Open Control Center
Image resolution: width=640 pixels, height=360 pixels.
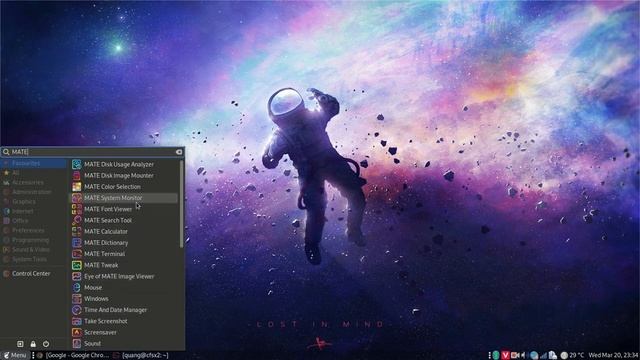[33, 273]
